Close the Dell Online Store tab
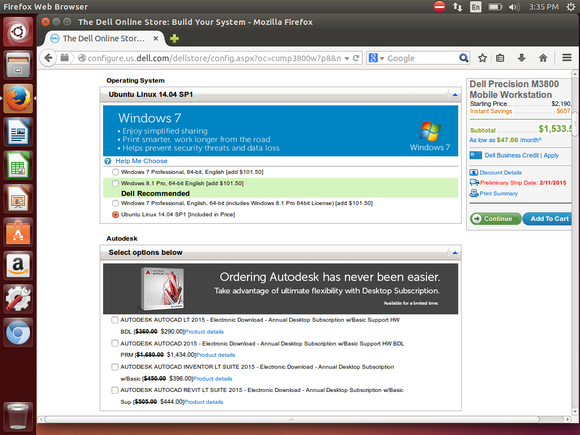 coord(156,38)
